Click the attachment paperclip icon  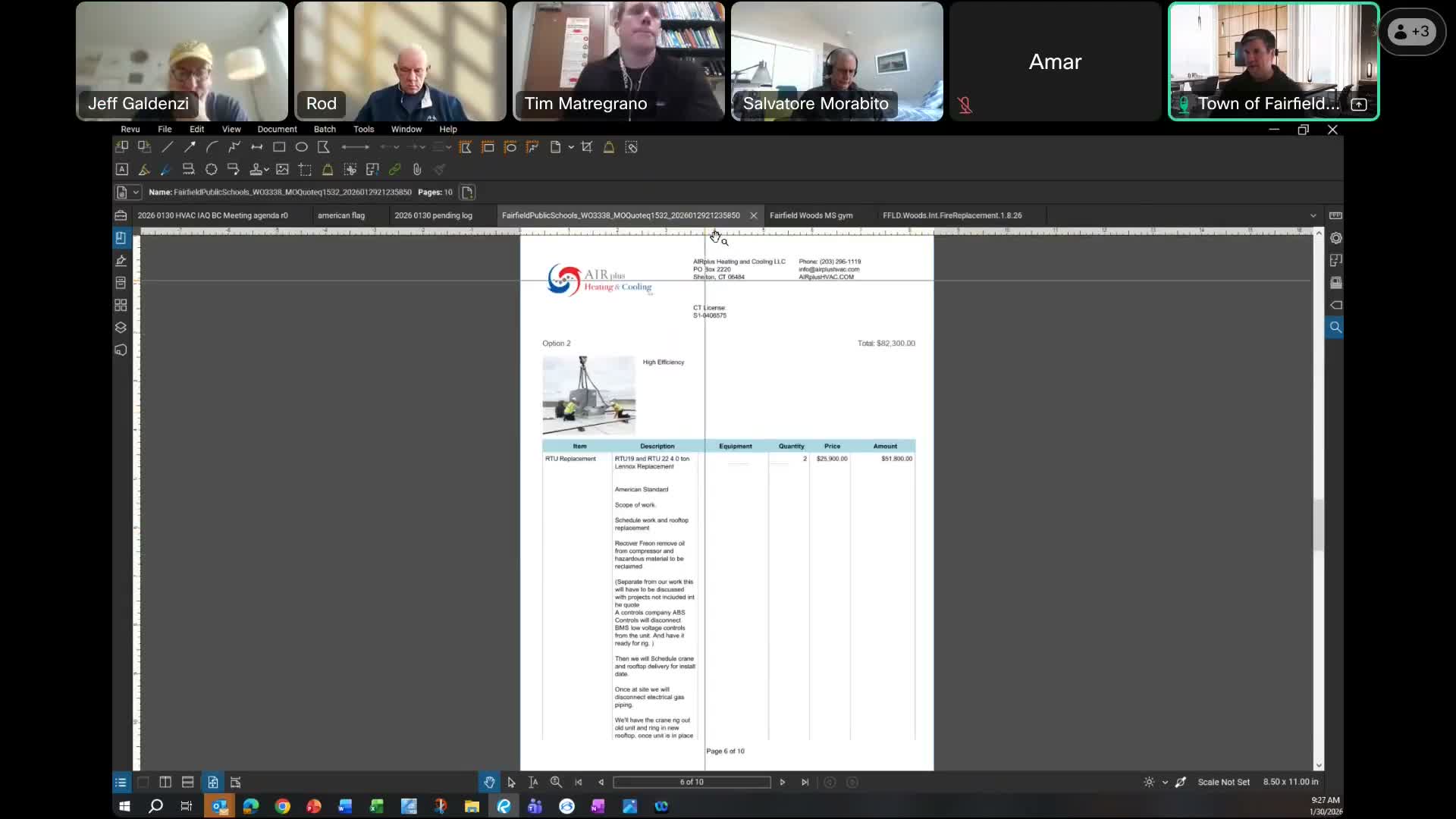point(416,170)
